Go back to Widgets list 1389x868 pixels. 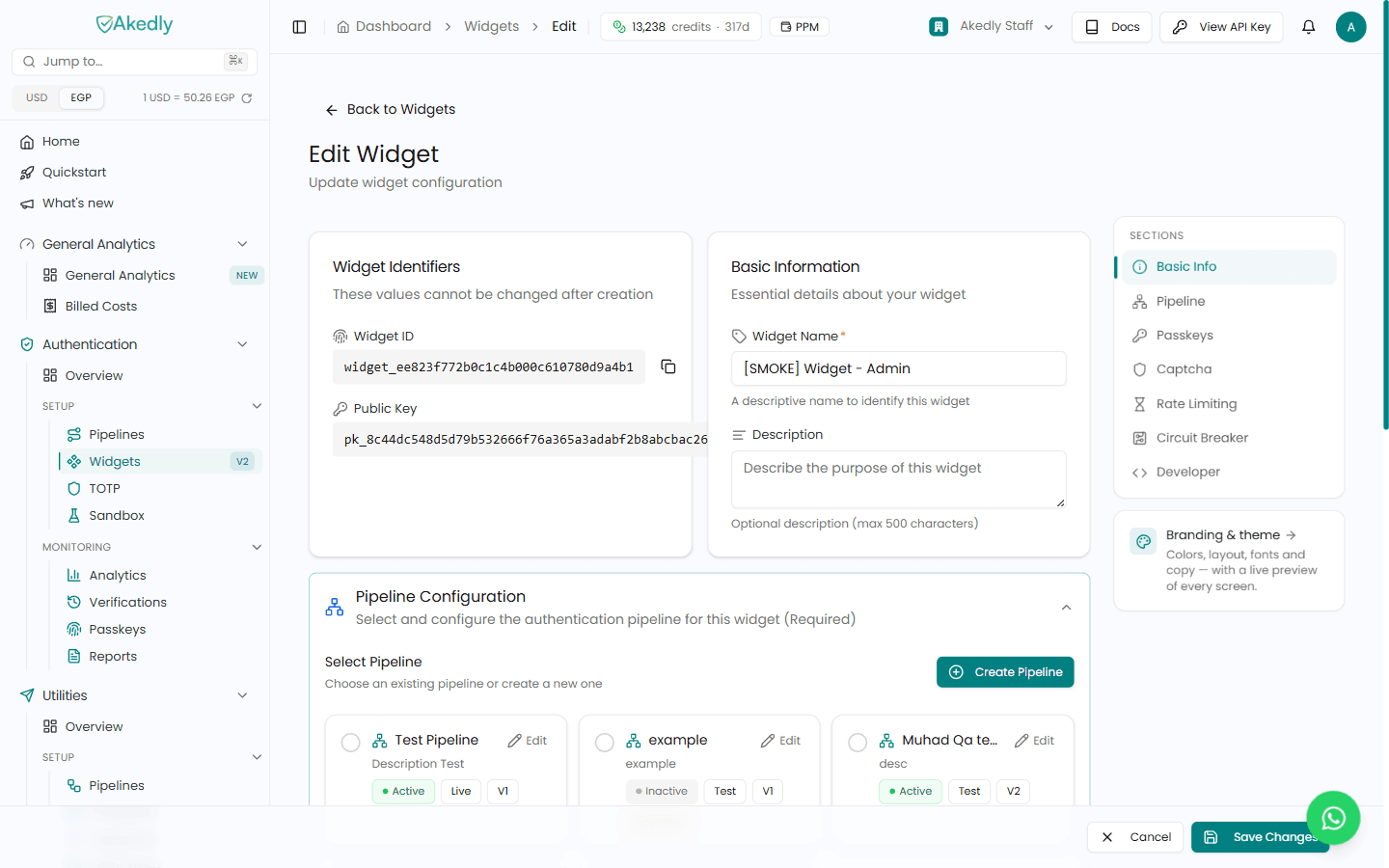[x=391, y=110]
